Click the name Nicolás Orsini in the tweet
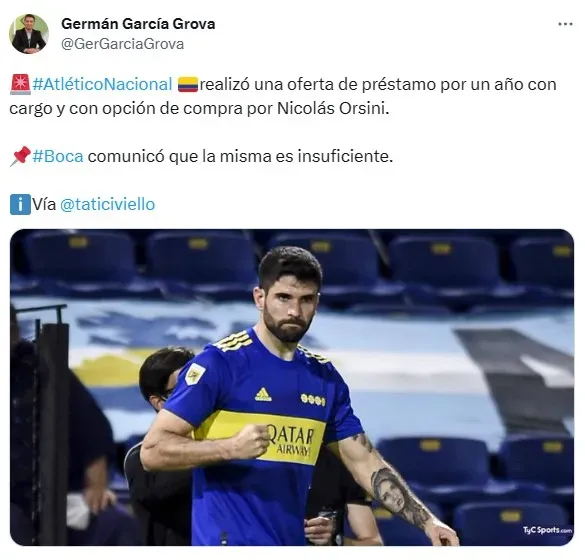The height and width of the screenshot is (560, 585). tap(331, 109)
